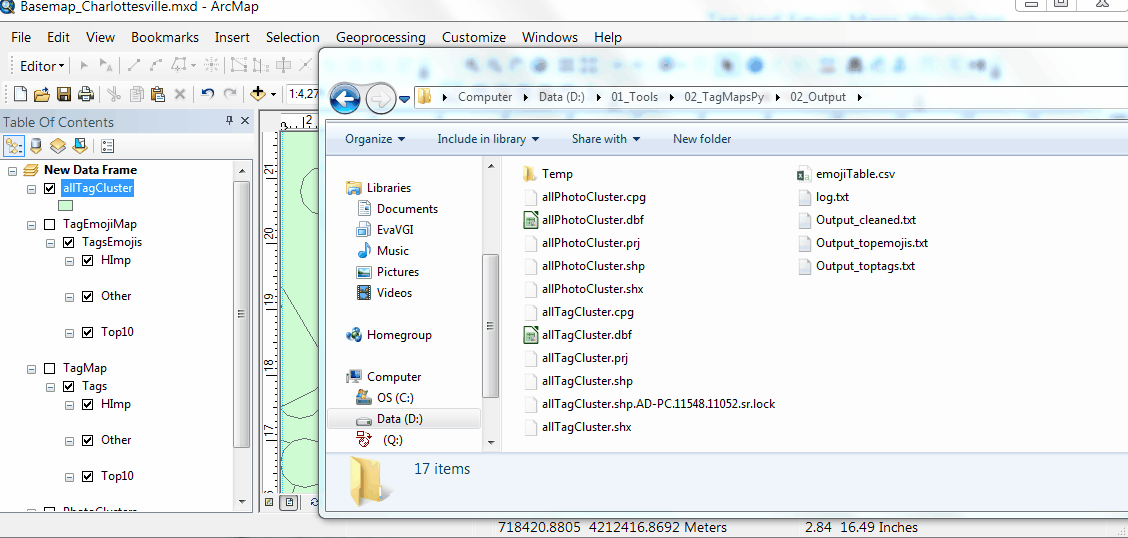
Task: Click the New Map File icon
Action: (x=21, y=94)
